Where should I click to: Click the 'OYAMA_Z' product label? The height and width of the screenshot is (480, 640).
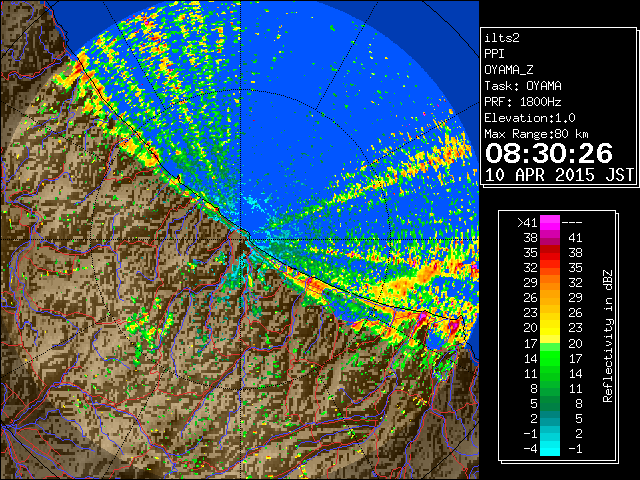[x=509, y=70]
